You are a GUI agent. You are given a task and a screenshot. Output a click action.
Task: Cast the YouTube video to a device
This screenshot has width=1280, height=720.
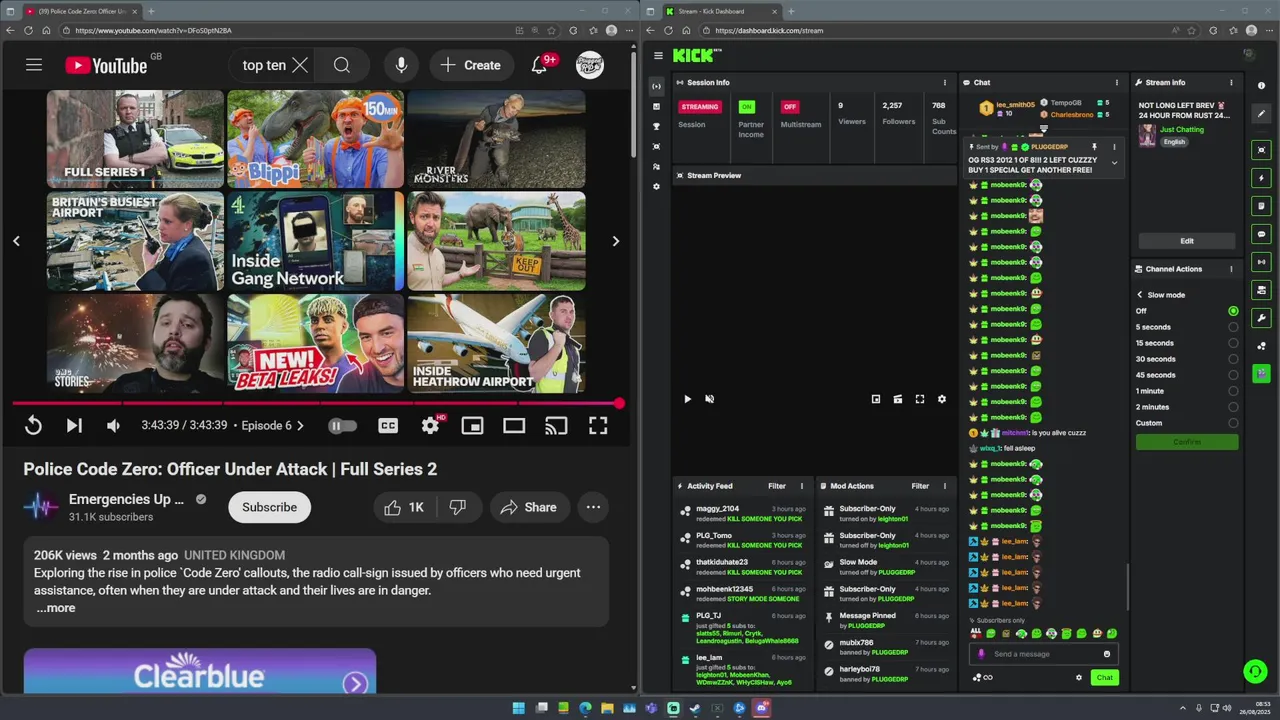pos(556,426)
